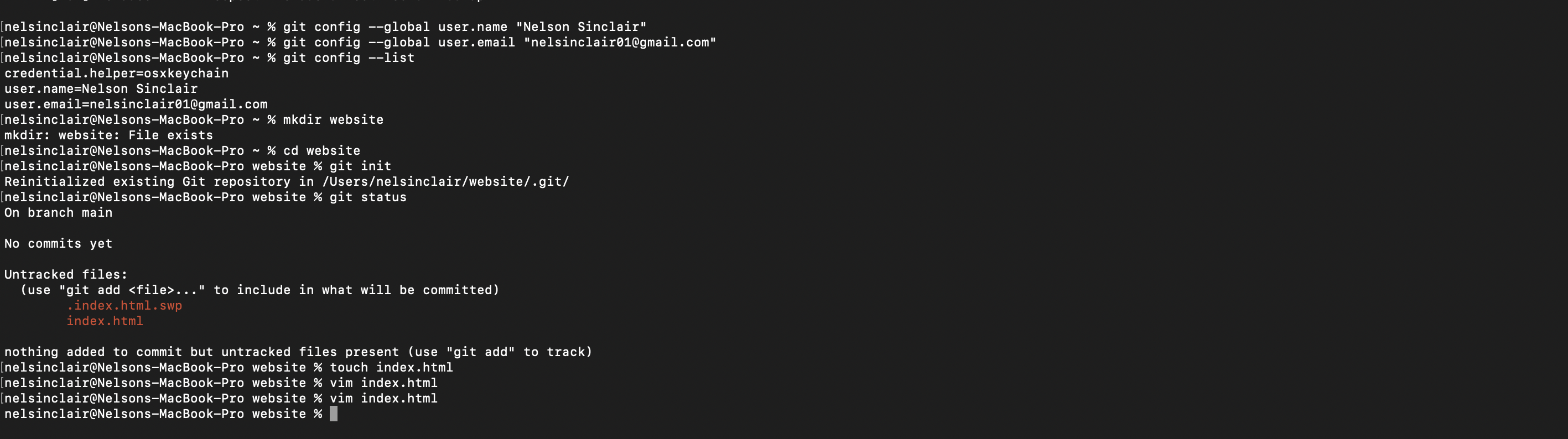Click the user.name=Nelson Sinclair output line

101,89
